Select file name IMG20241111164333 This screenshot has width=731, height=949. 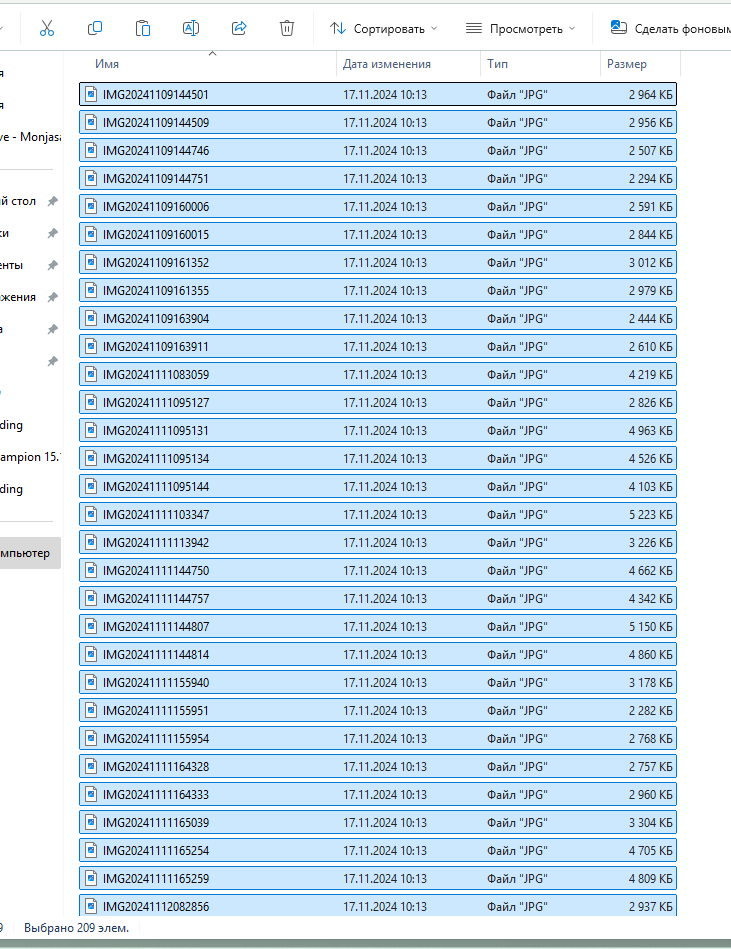point(156,795)
